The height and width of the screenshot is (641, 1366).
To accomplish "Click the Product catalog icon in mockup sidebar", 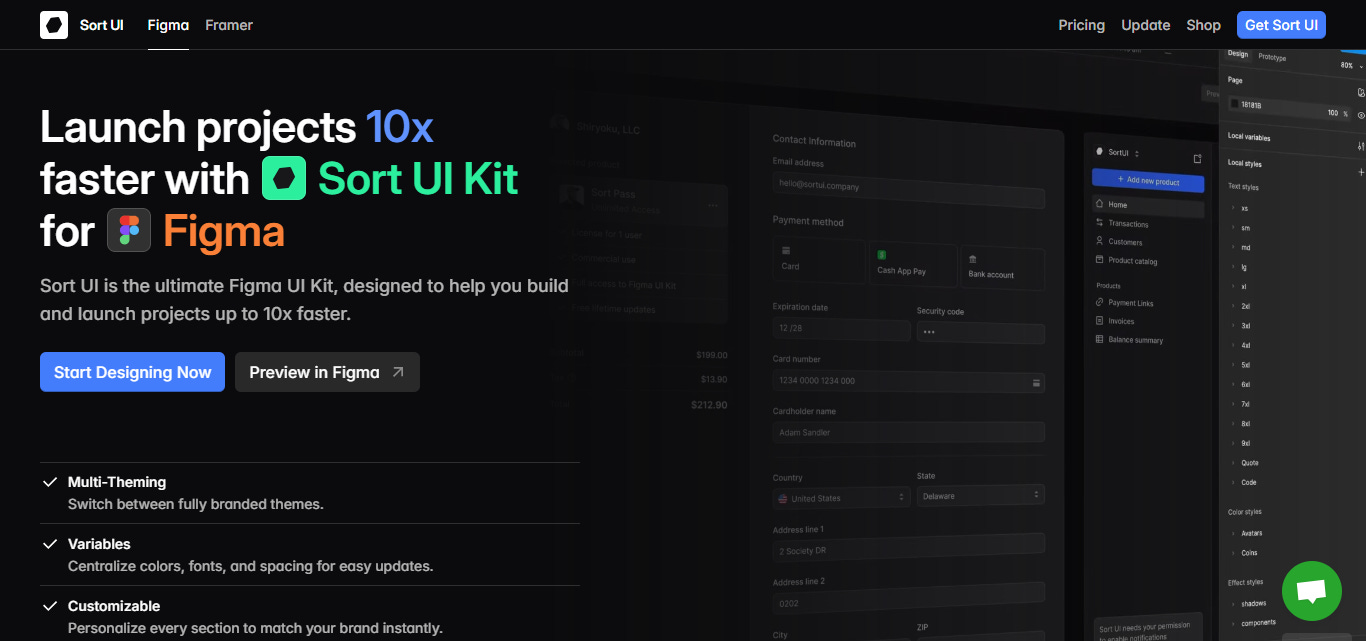I will [x=1100, y=260].
